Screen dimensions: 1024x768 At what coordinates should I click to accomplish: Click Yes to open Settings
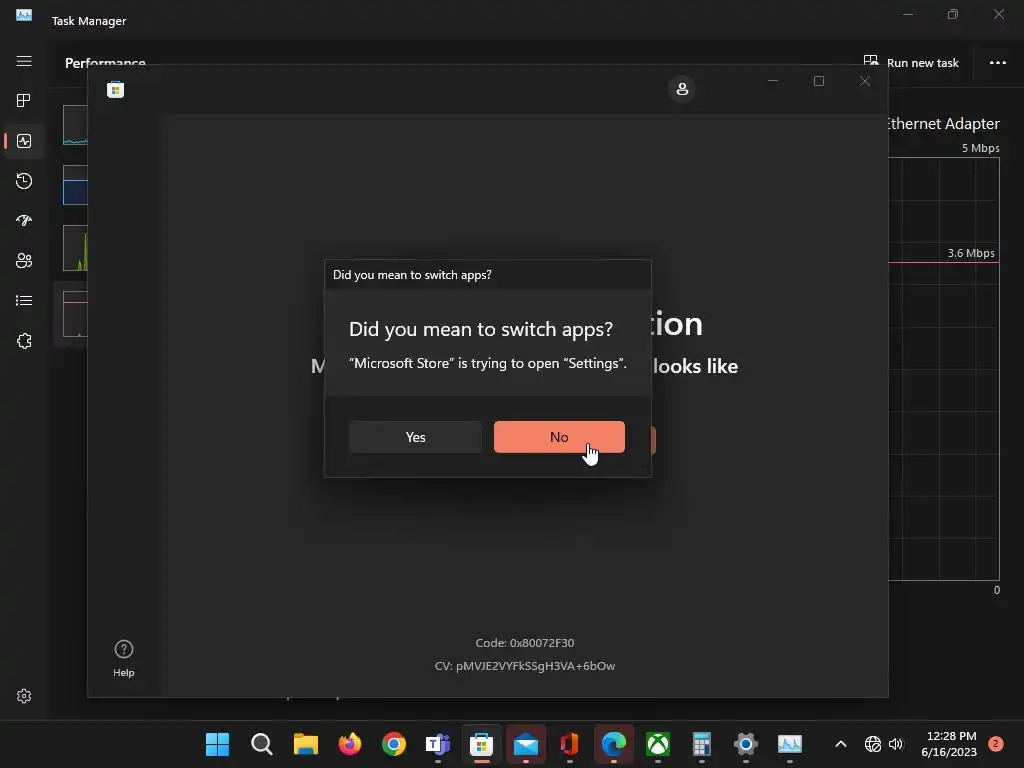tap(415, 437)
